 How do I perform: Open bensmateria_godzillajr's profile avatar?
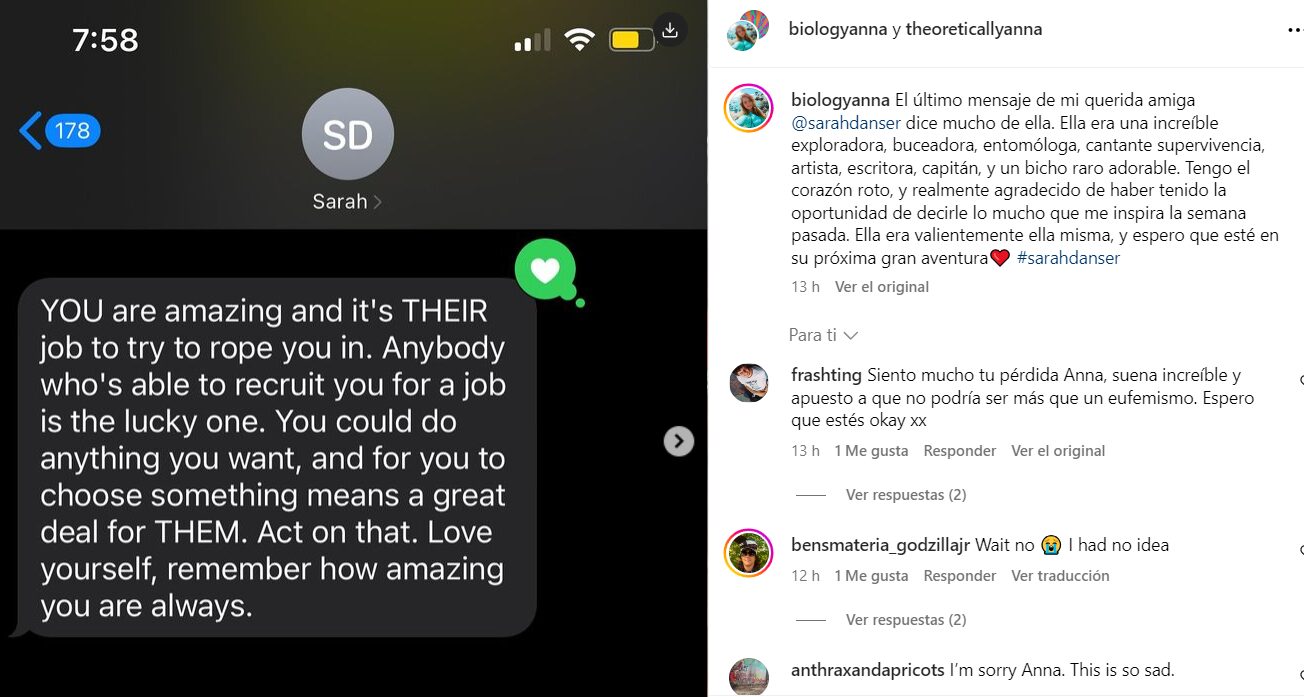click(749, 553)
